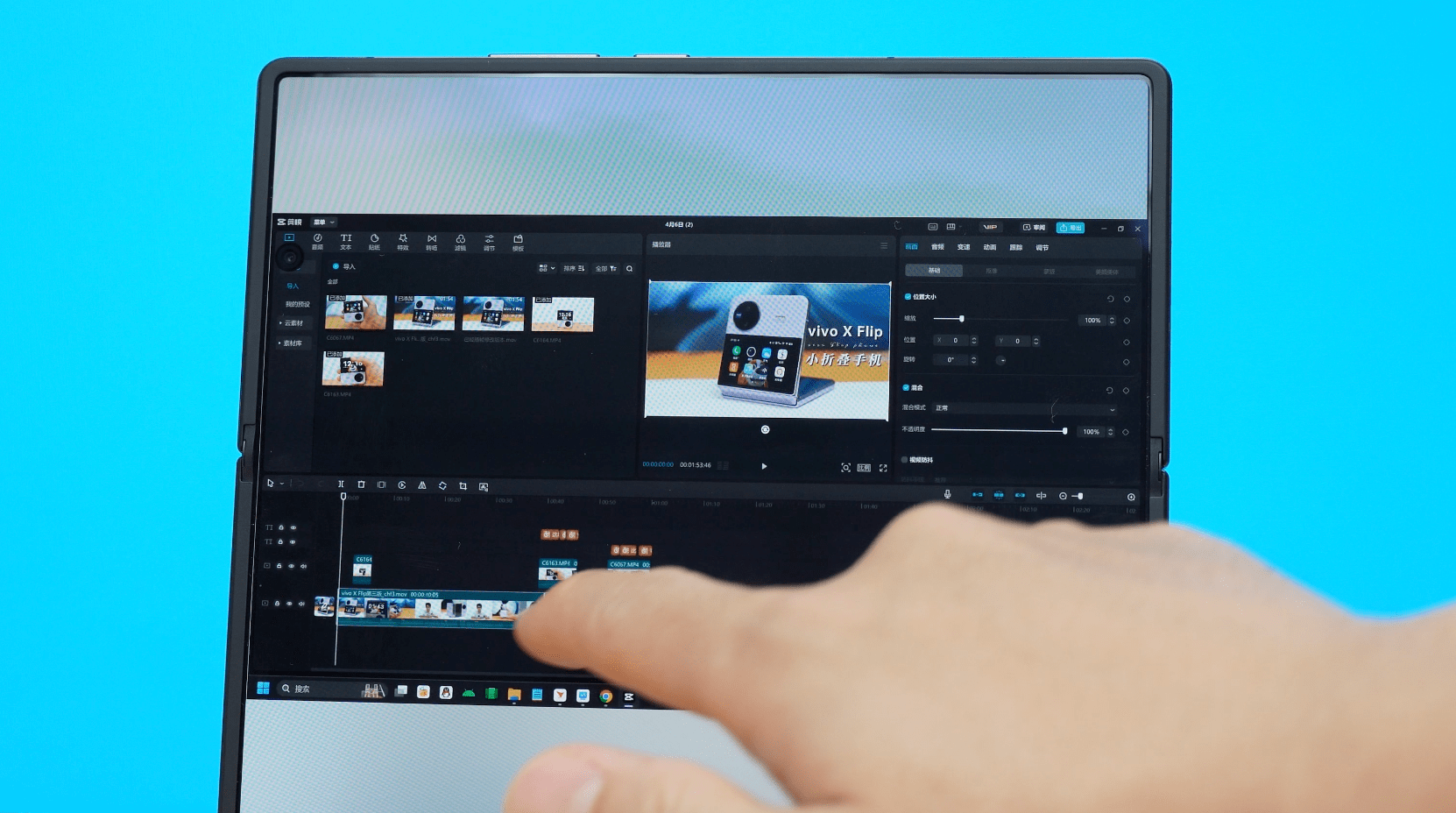The image size is (1456, 813).
Task: Click the preview aspect ratio 比例 icon
Action: coord(864,468)
